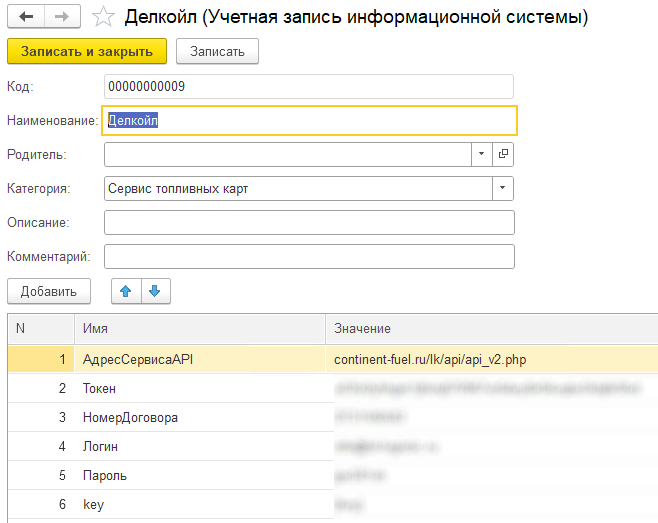Click the Комментарий text field
The image size is (658, 523).
308,256
